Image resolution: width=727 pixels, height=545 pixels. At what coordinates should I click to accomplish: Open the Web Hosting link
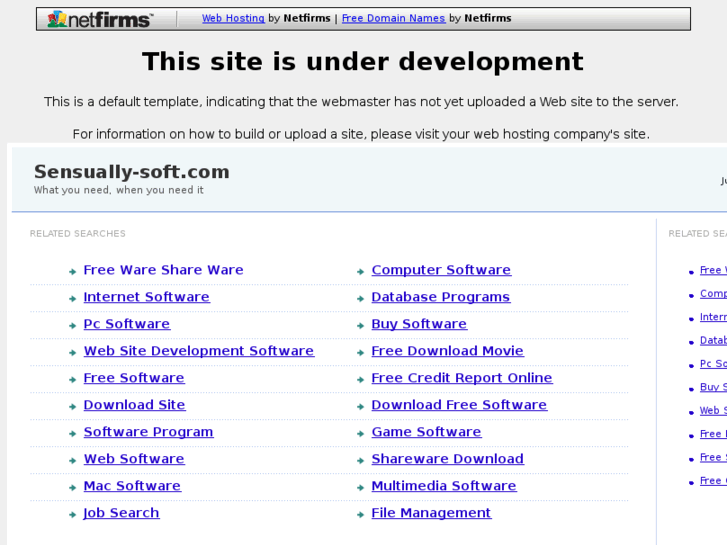(233, 18)
